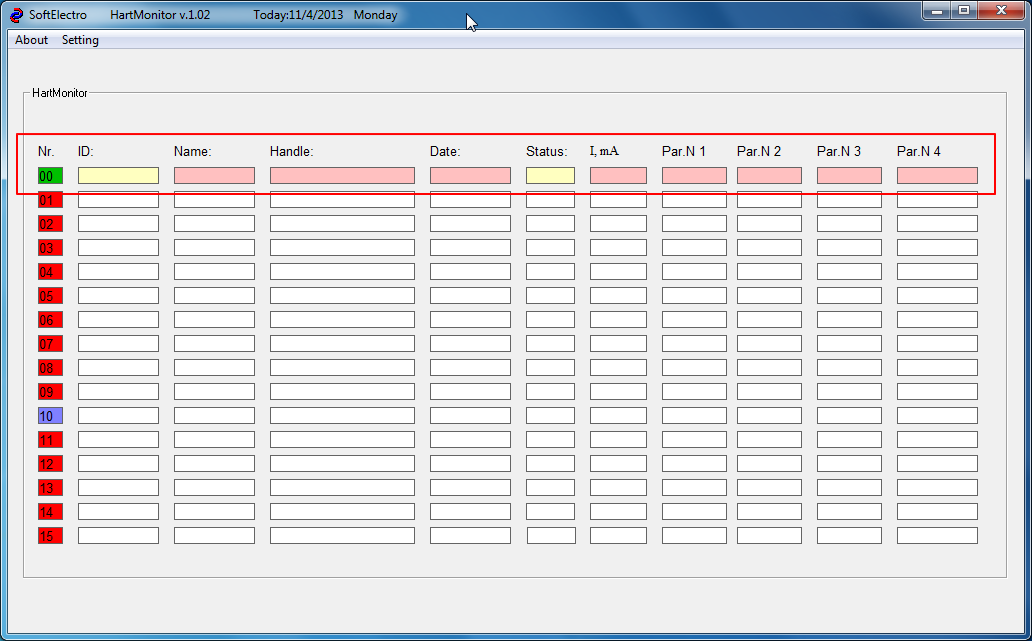Click the Par.N 1 field in row 07
This screenshot has width=1032, height=641.
click(x=694, y=344)
